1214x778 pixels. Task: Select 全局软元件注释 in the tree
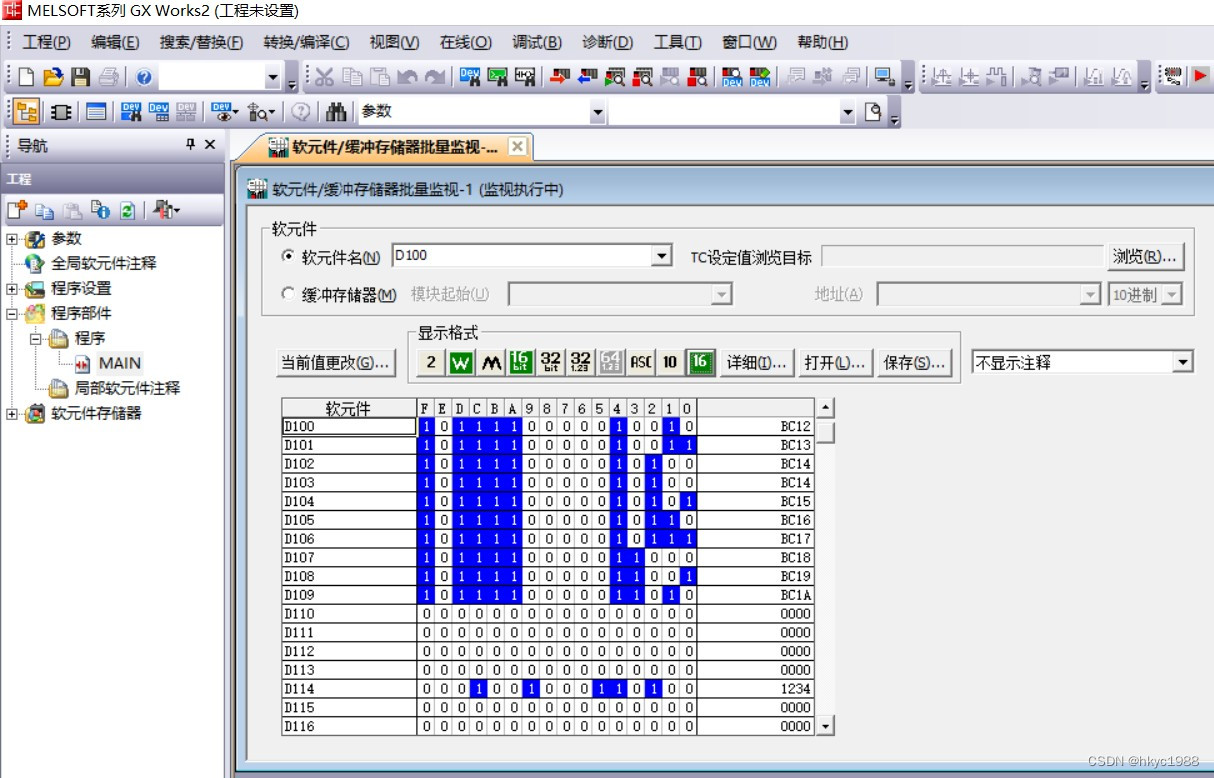coord(104,263)
